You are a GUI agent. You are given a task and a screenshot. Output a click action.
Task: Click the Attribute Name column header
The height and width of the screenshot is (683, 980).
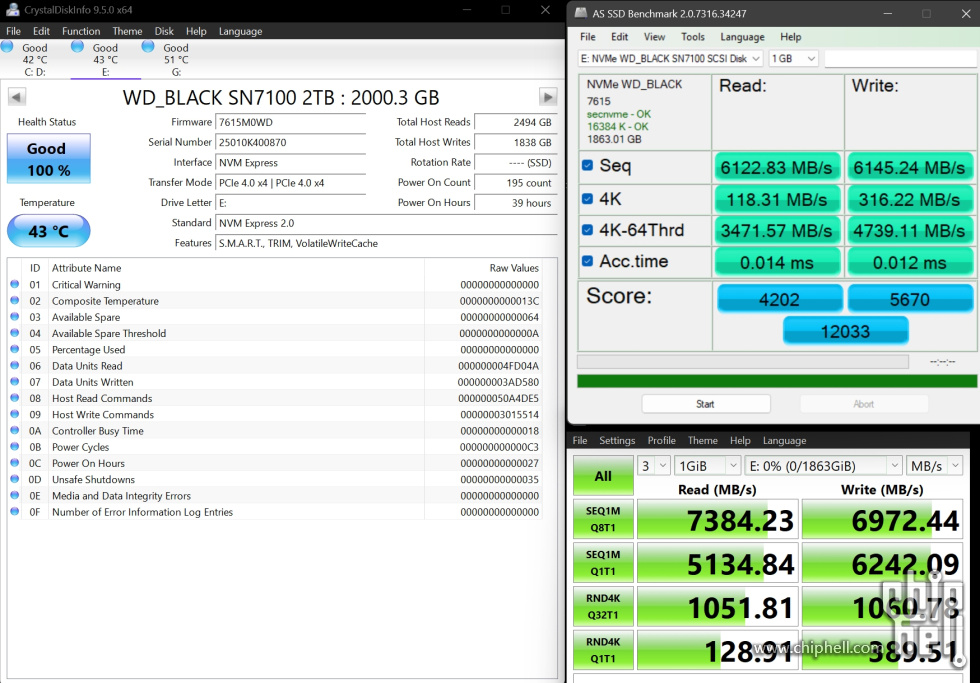(x=86, y=268)
